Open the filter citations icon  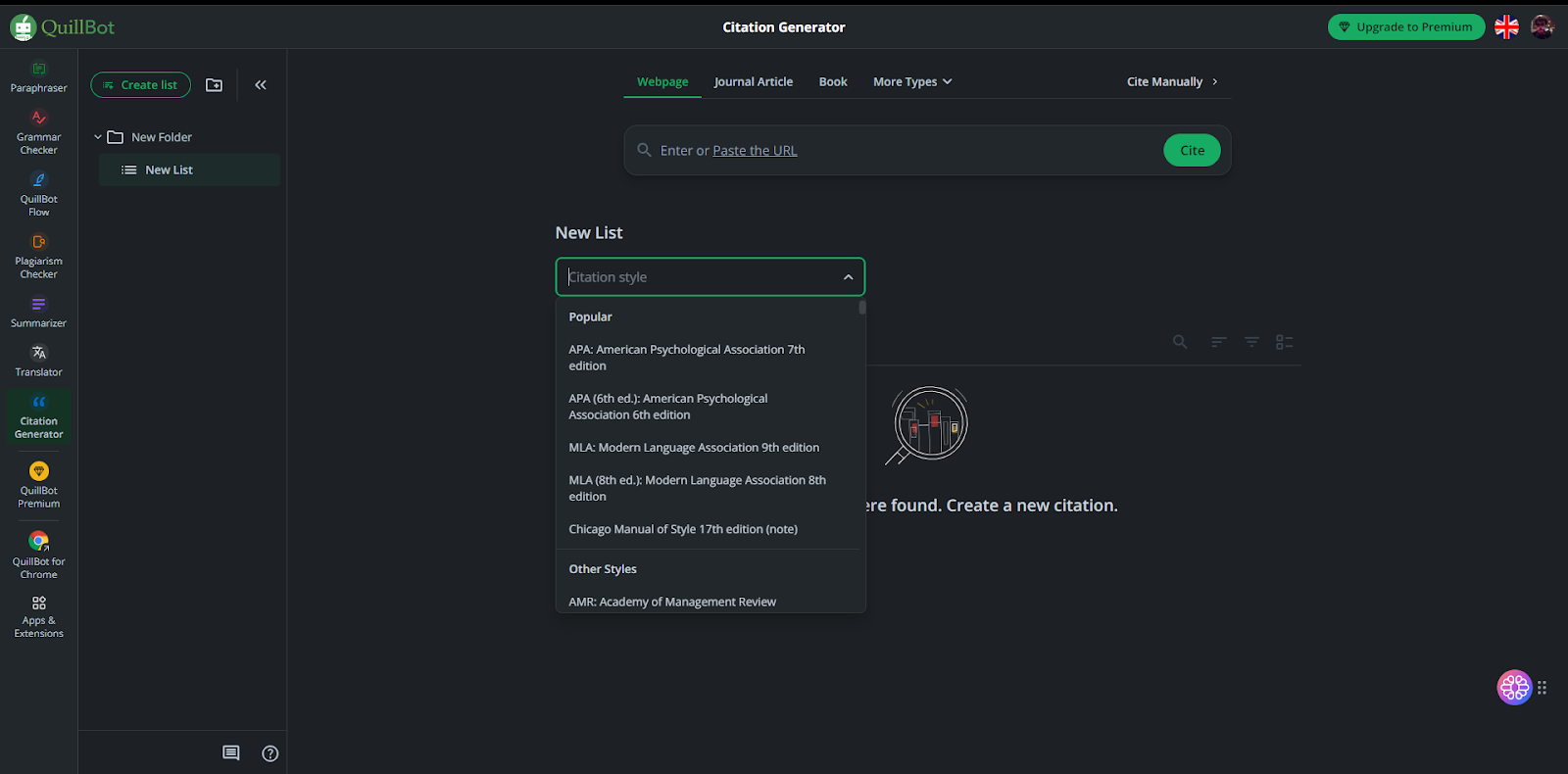(x=1251, y=342)
